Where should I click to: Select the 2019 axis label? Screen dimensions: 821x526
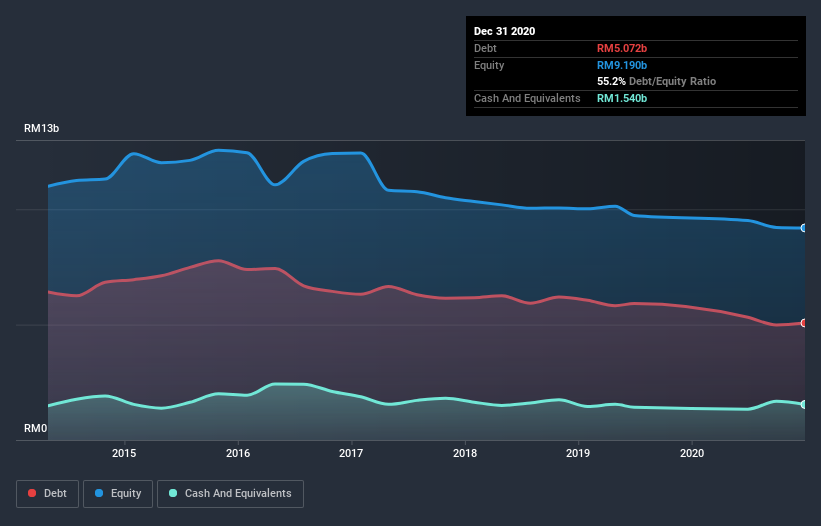pyautogui.click(x=578, y=453)
